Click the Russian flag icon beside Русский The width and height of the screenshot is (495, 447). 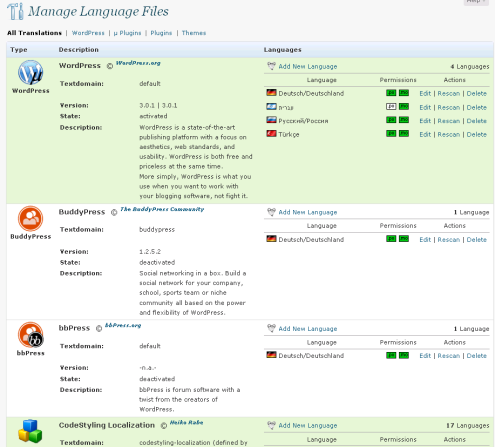click(271, 120)
